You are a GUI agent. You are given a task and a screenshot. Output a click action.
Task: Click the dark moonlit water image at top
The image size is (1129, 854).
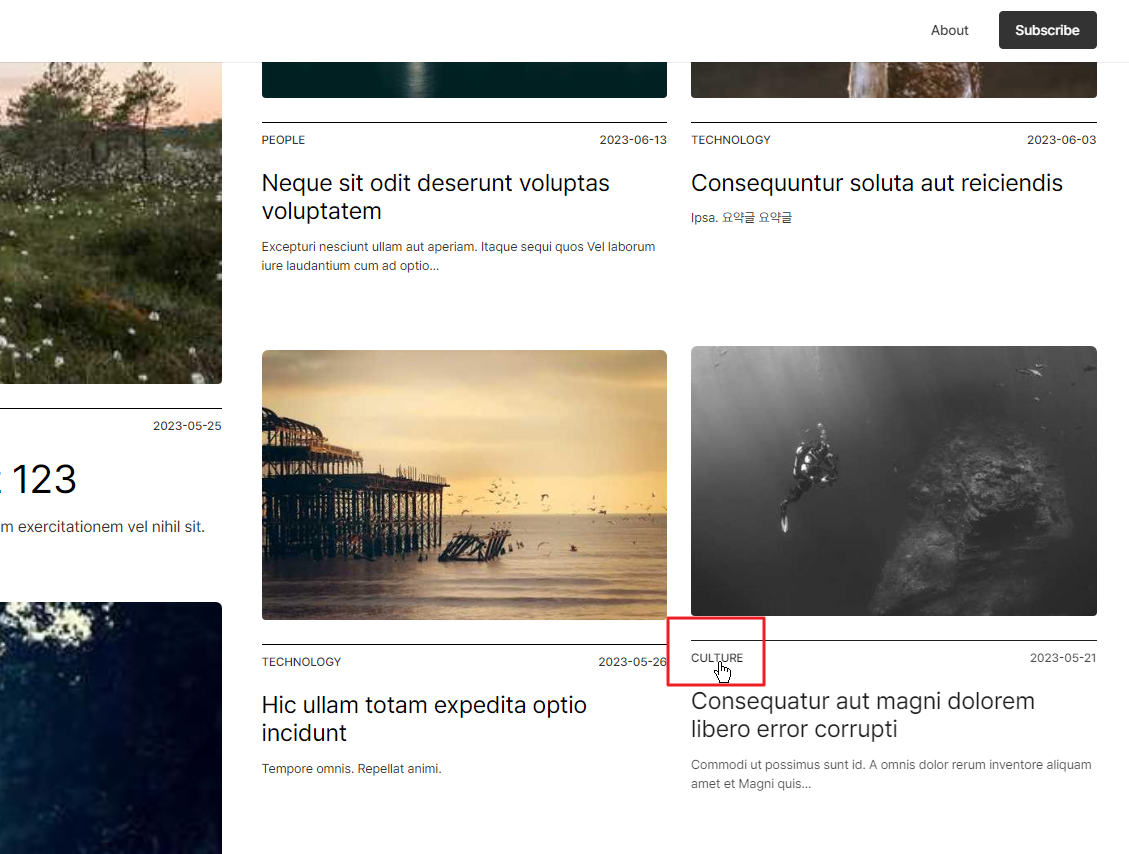[x=464, y=80]
